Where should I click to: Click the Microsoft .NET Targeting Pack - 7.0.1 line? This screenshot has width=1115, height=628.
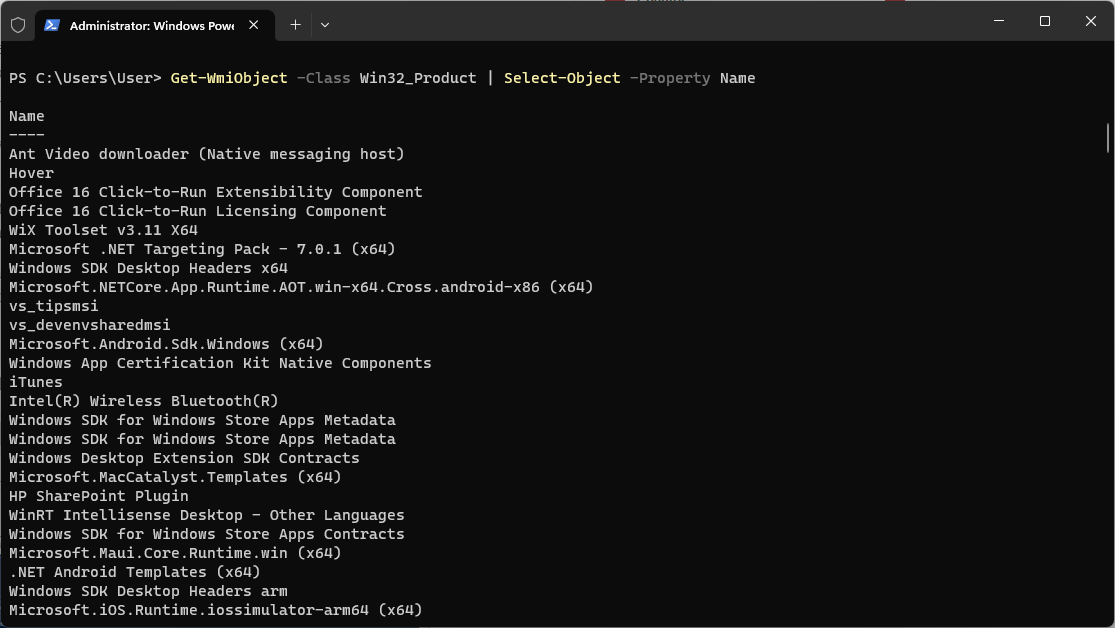[202, 250]
